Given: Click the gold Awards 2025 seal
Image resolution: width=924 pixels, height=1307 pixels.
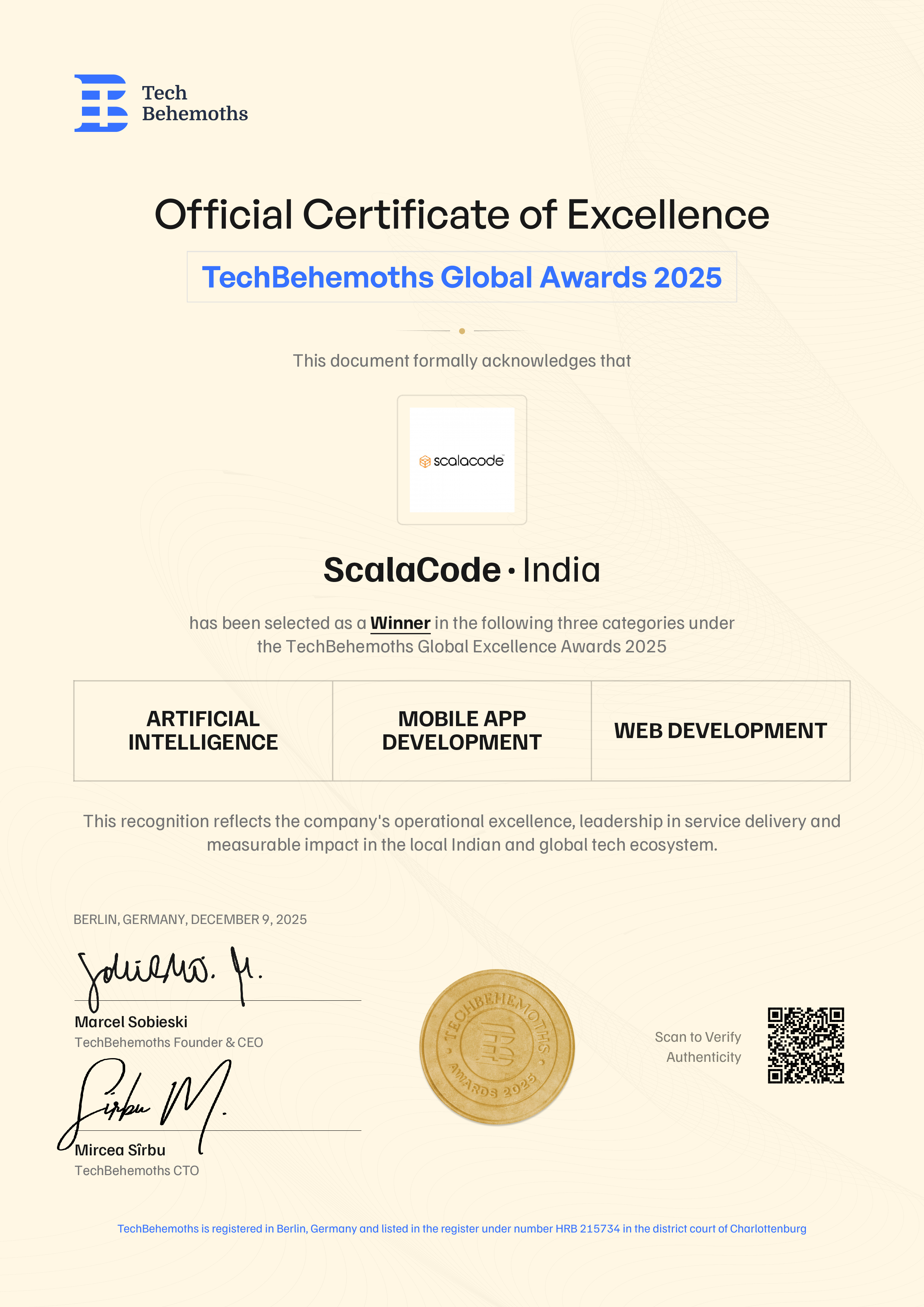Looking at the screenshot, I should 497,1047.
